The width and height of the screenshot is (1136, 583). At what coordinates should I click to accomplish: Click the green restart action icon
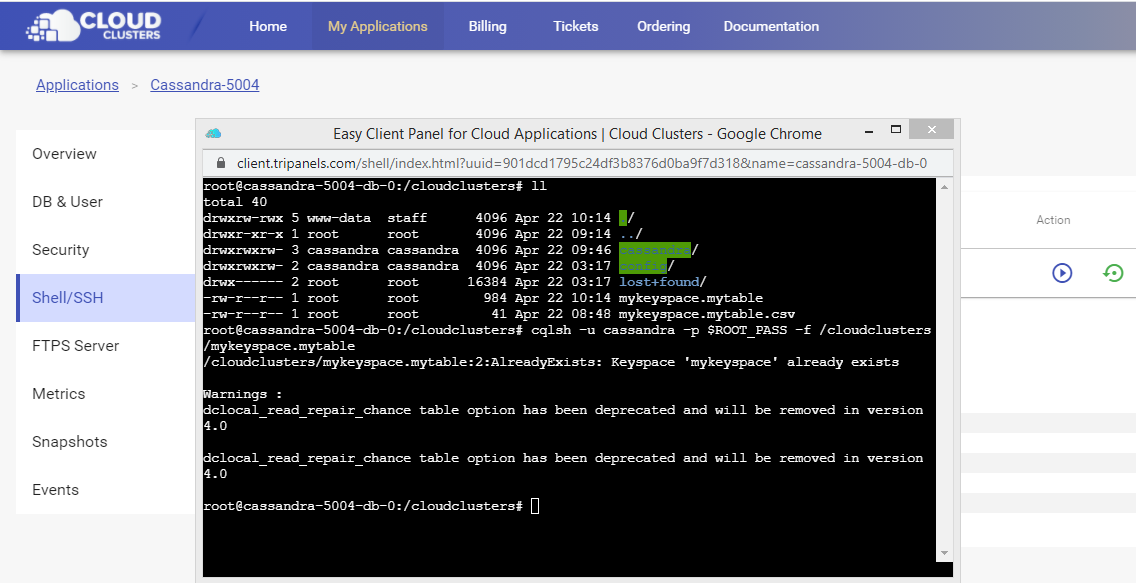pyautogui.click(x=1113, y=273)
